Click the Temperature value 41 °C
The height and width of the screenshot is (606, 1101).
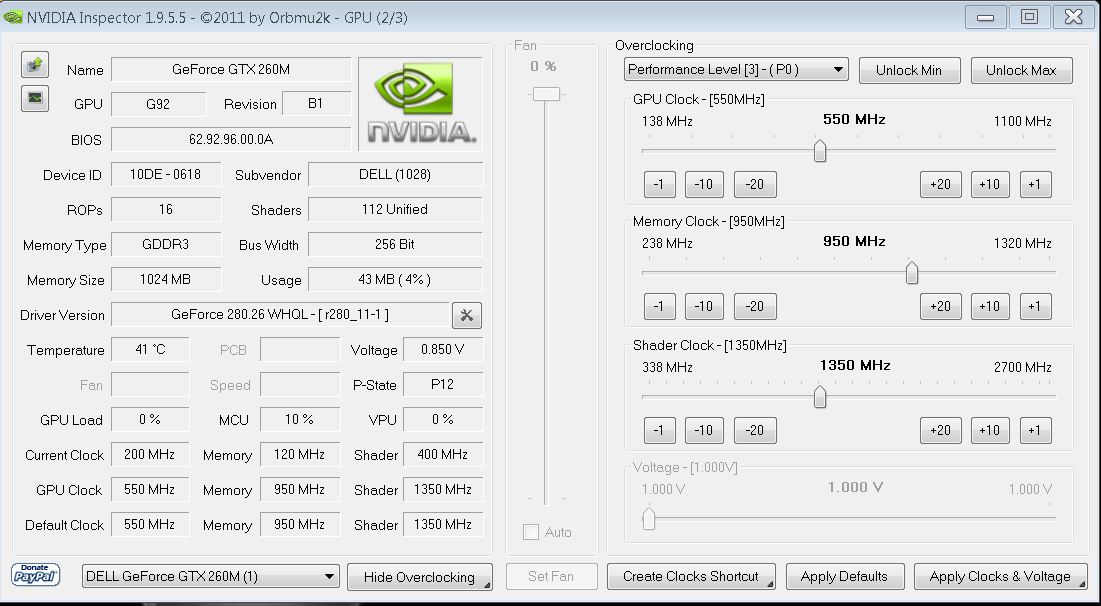coord(150,350)
